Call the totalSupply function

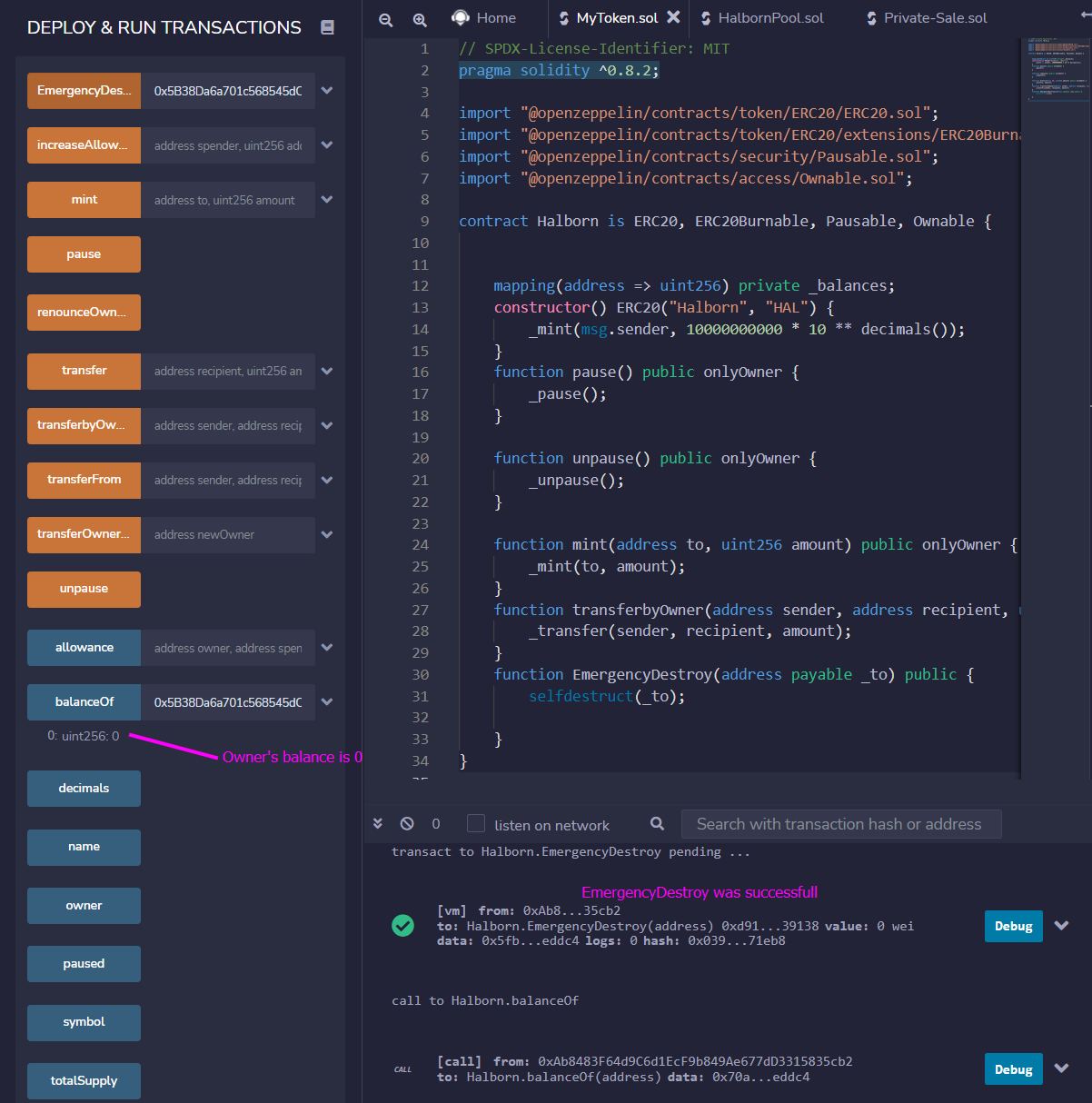click(84, 1081)
